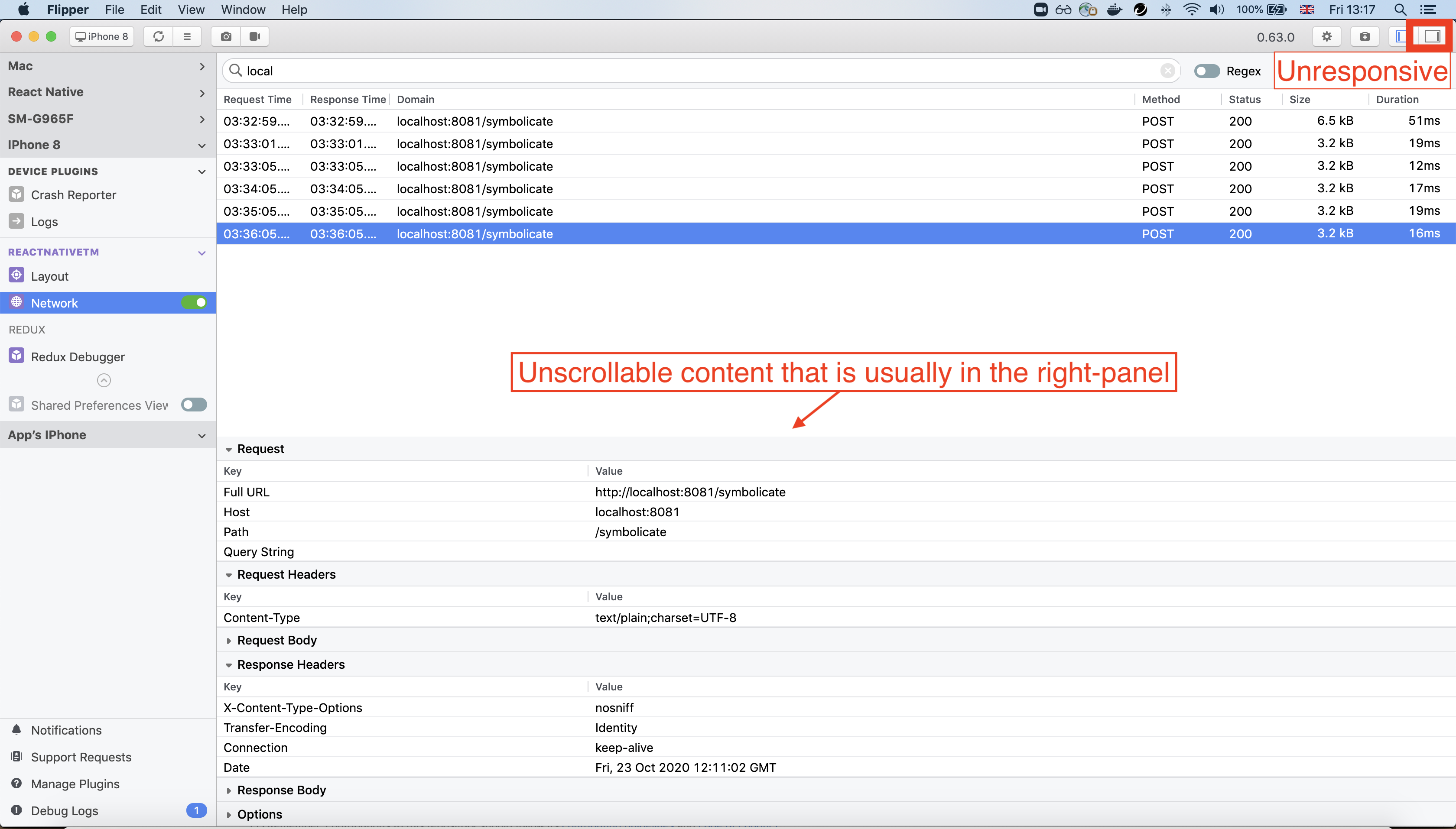Screen dimensions: 1456x829
Task: Open Flipper settings gear
Action: 1327,36
